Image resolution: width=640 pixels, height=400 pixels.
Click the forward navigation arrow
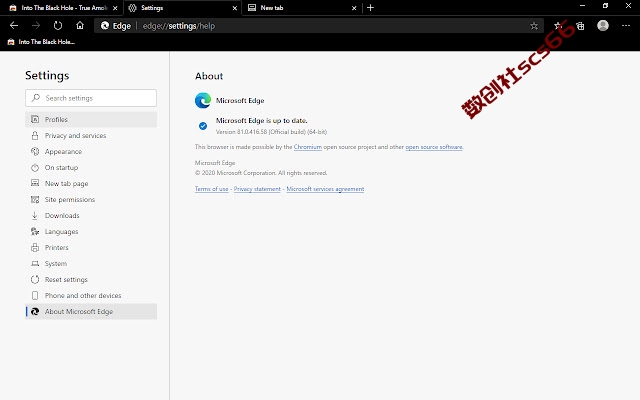36,26
